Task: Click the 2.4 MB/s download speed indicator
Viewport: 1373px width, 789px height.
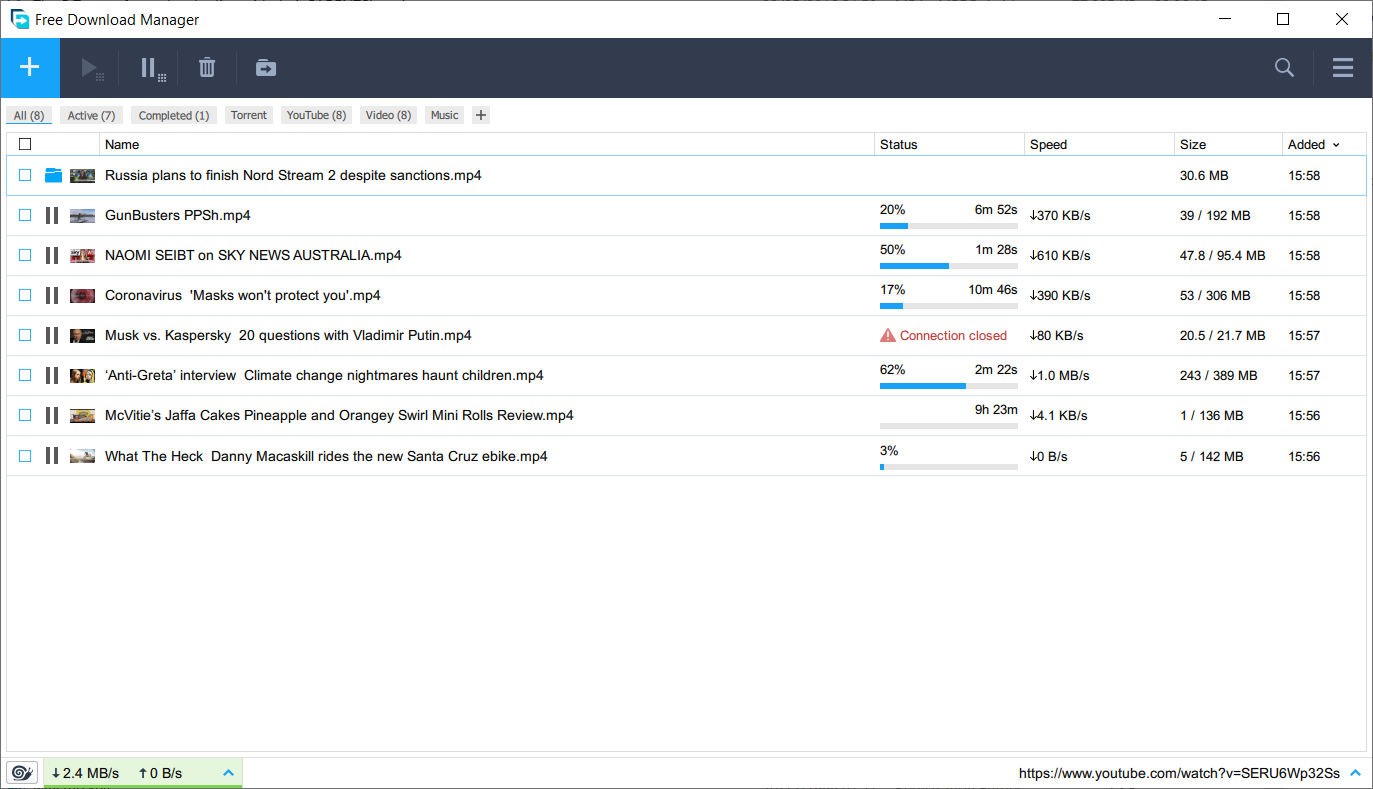Action: coord(85,773)
